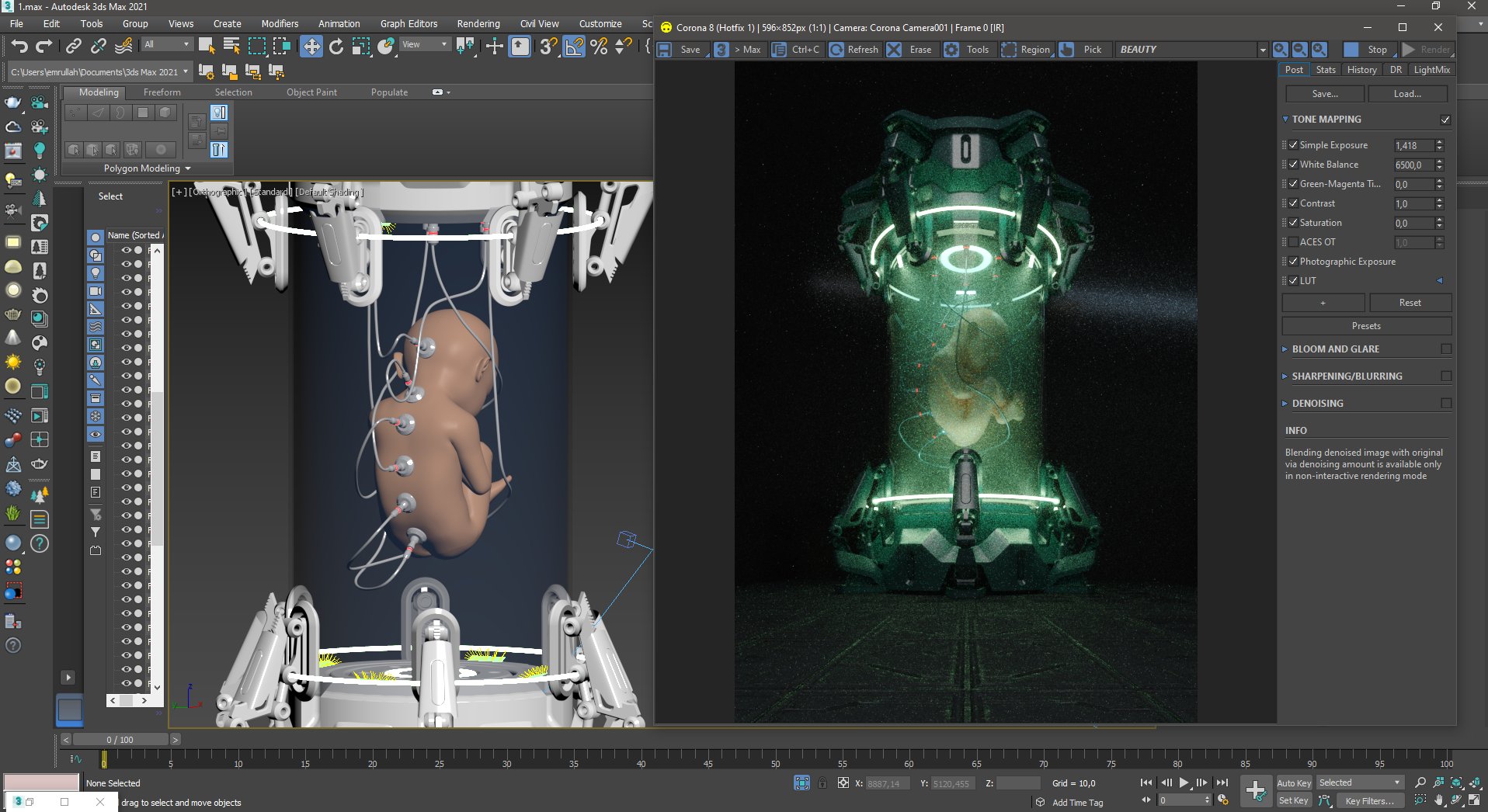Open the View reference coordinate dropdown
The width and height of the screenshot is (1488, 812).
[424, 45]
